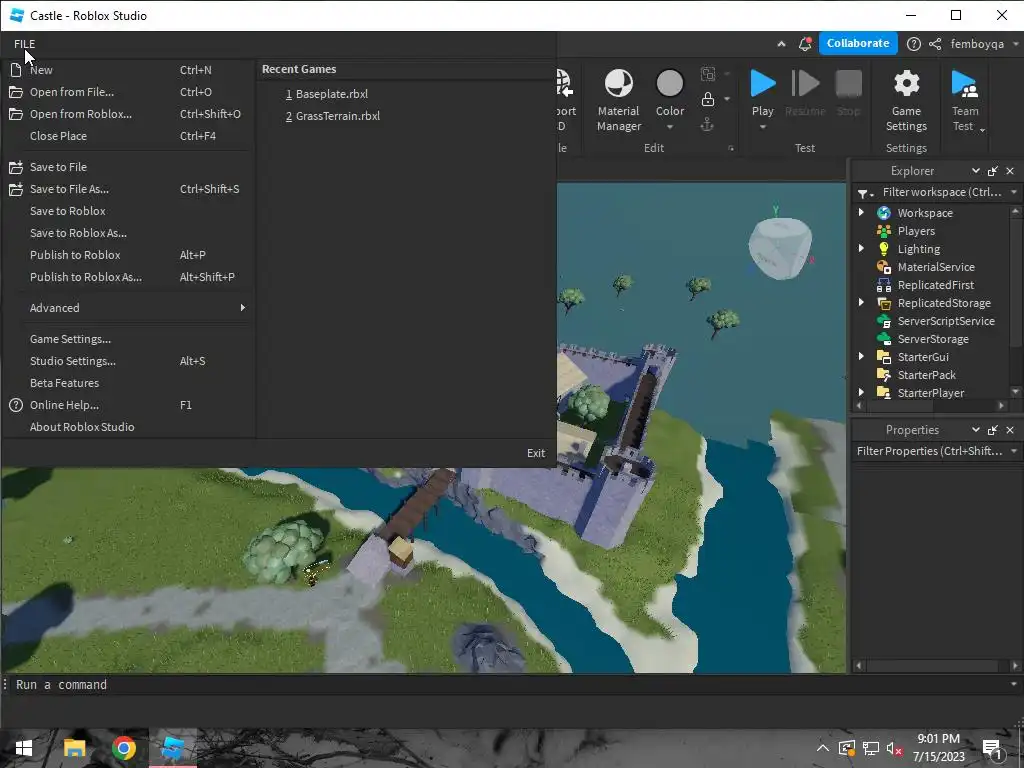The height and width of the screenshot is (768, 1024).
Task: Toggle the Lock tool padlock icon
Action: pos(707,99)
